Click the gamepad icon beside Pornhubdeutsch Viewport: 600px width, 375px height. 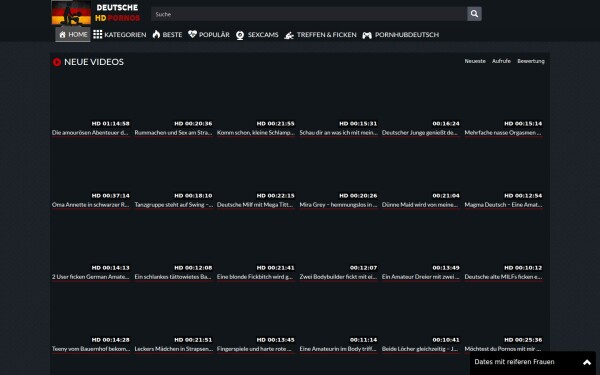(x=367, y=35)
